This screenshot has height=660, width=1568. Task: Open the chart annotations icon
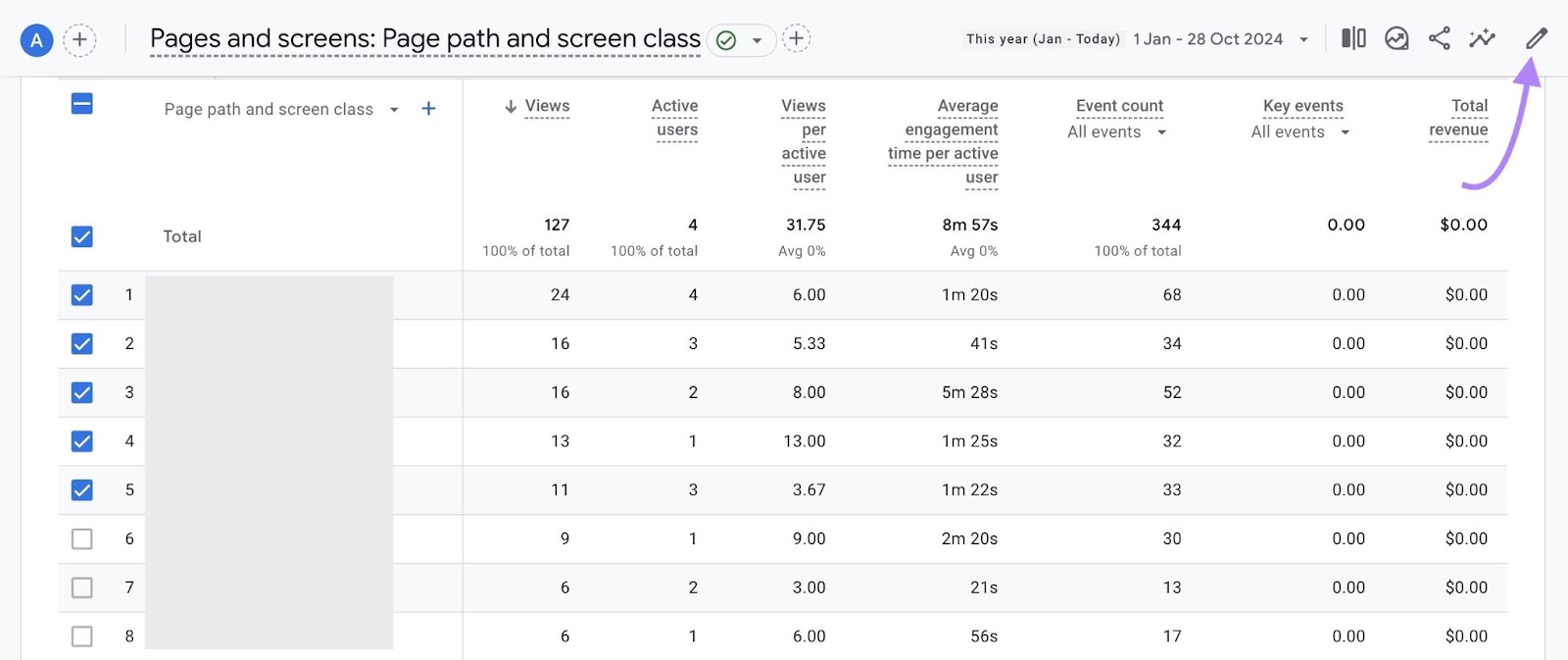[1396, 39]
